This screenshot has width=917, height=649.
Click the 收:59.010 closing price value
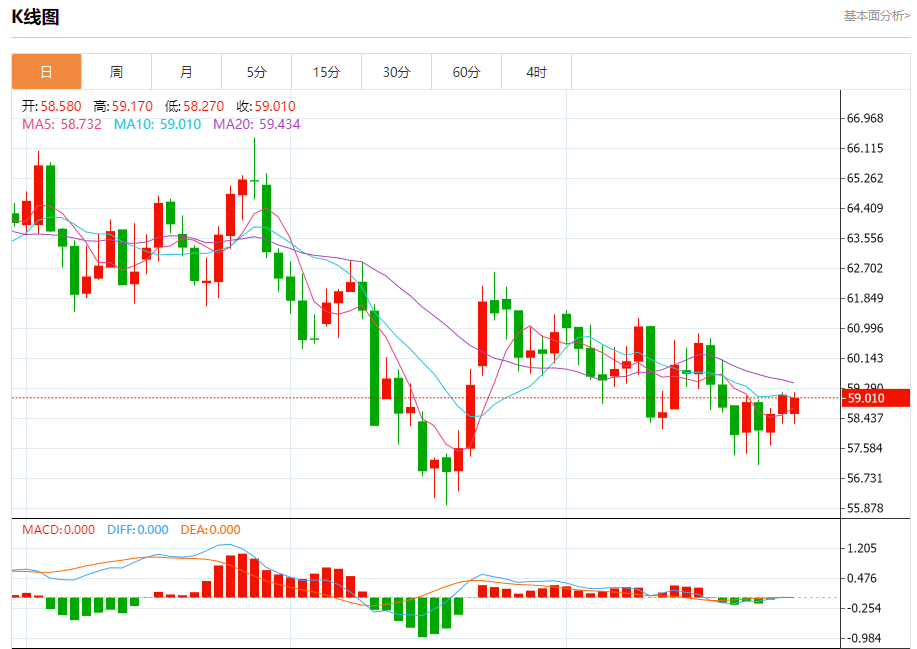[266, 106]
